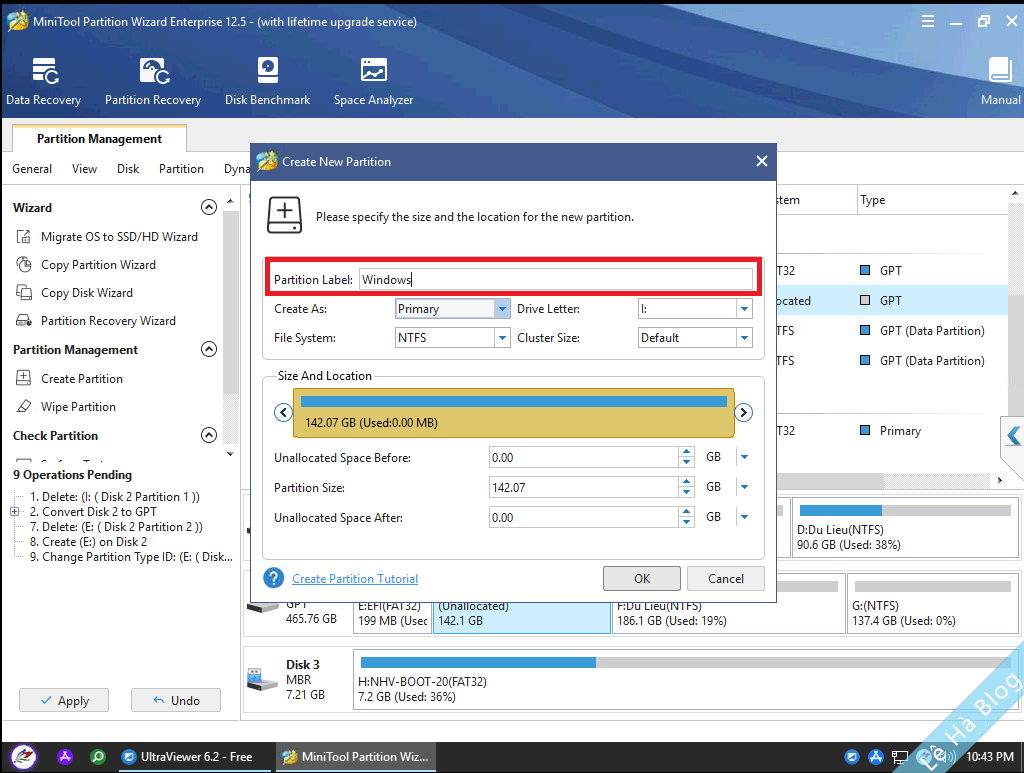This screenshot has height=773, width=1024.
Task: Open the green search taskbar icon
Action: tap(98, 757)
